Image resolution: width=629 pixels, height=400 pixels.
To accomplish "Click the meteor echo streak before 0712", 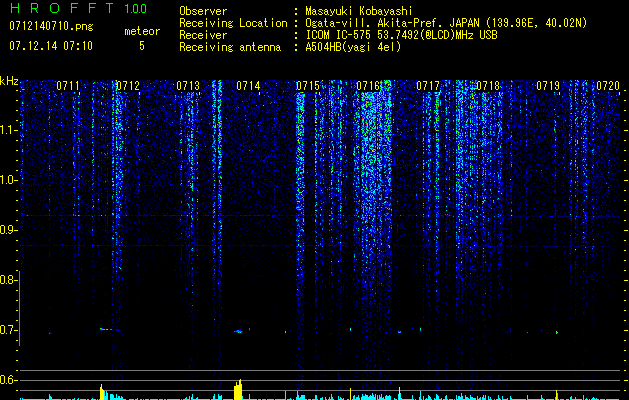I will (x=109, y=329).
